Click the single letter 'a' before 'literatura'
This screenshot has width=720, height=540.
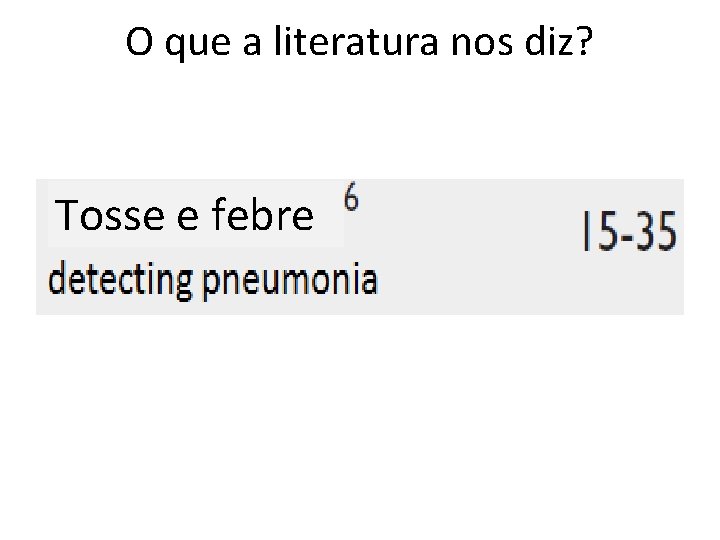pos(252,45)
